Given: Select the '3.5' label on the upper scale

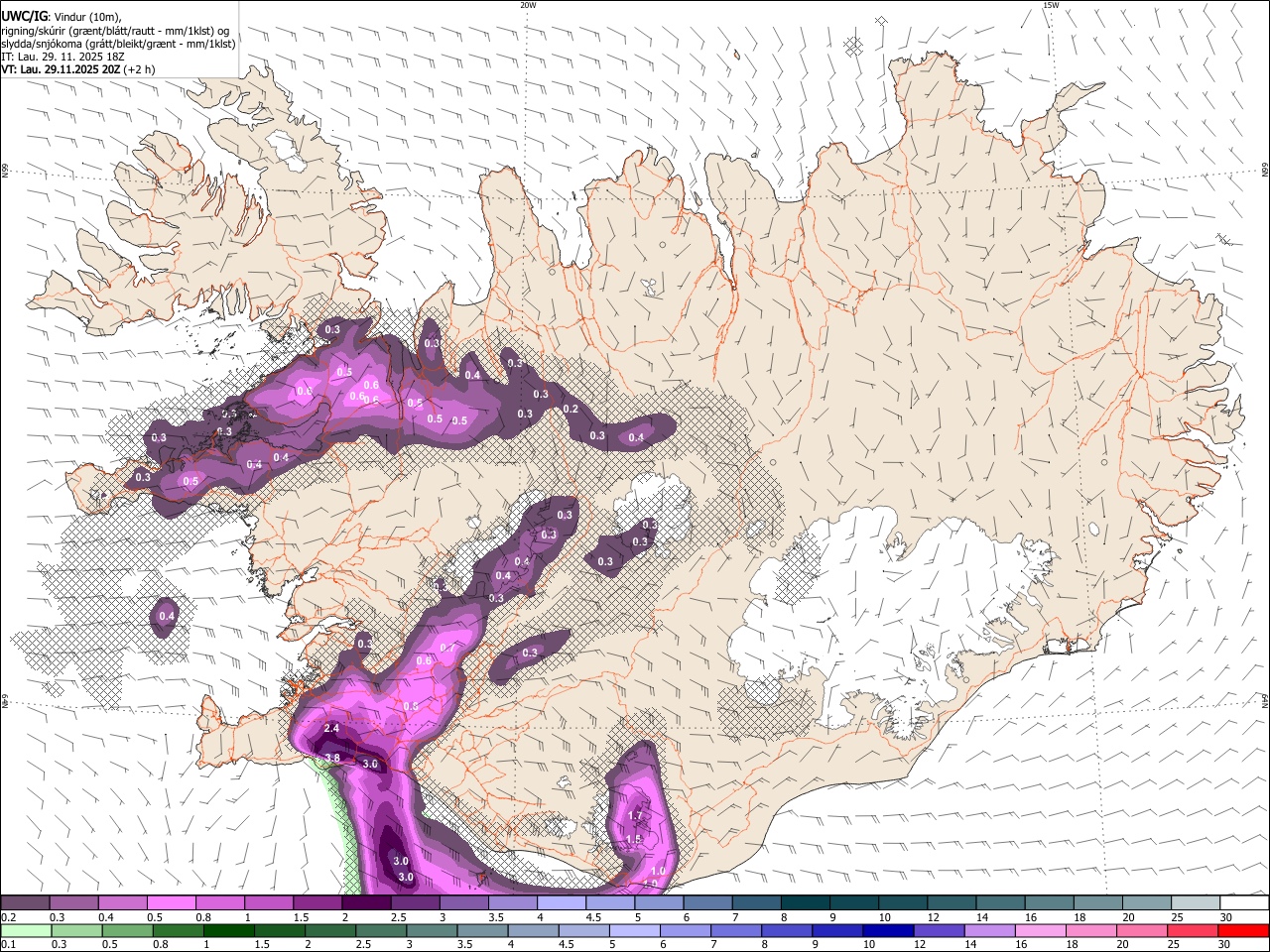Looking at the screenshot, I should 496,918.
